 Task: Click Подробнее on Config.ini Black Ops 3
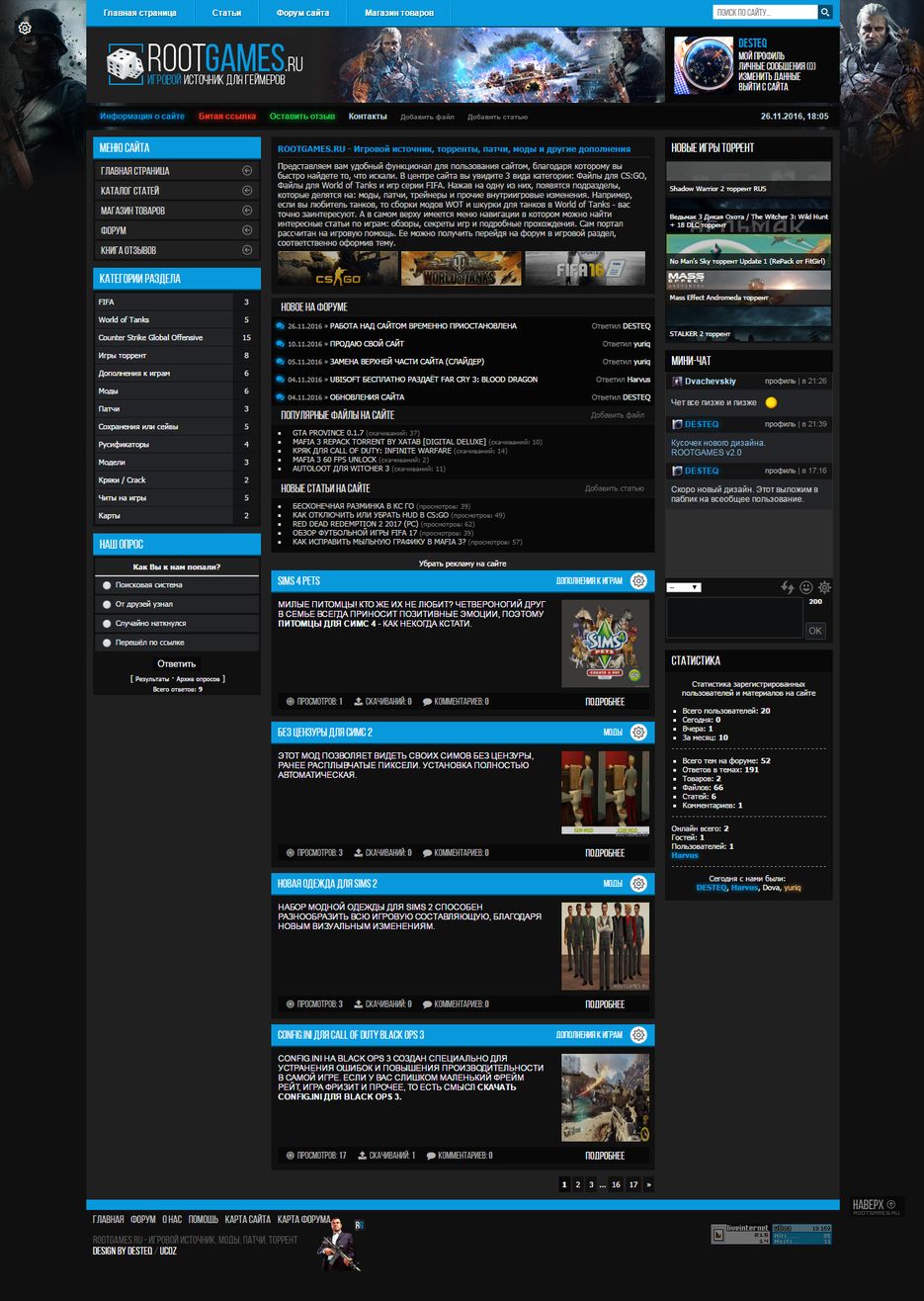[x=605, y=1156]
